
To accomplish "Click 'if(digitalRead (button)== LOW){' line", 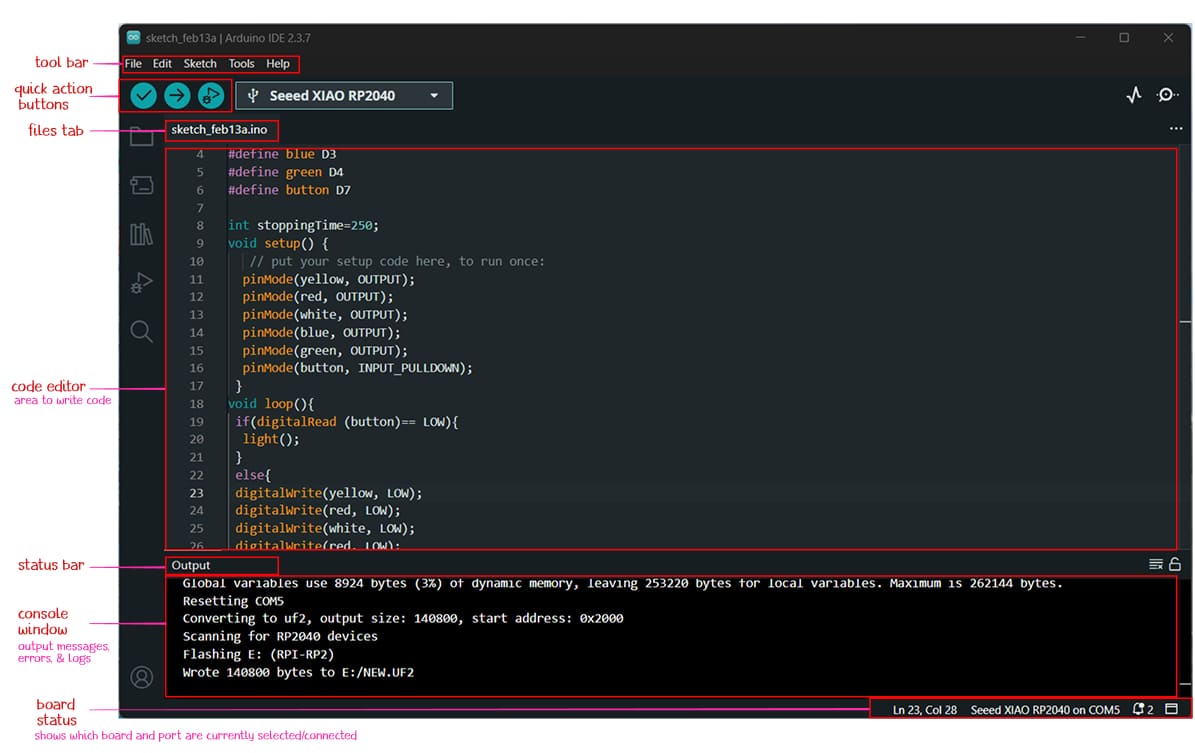I will (347, 421).
